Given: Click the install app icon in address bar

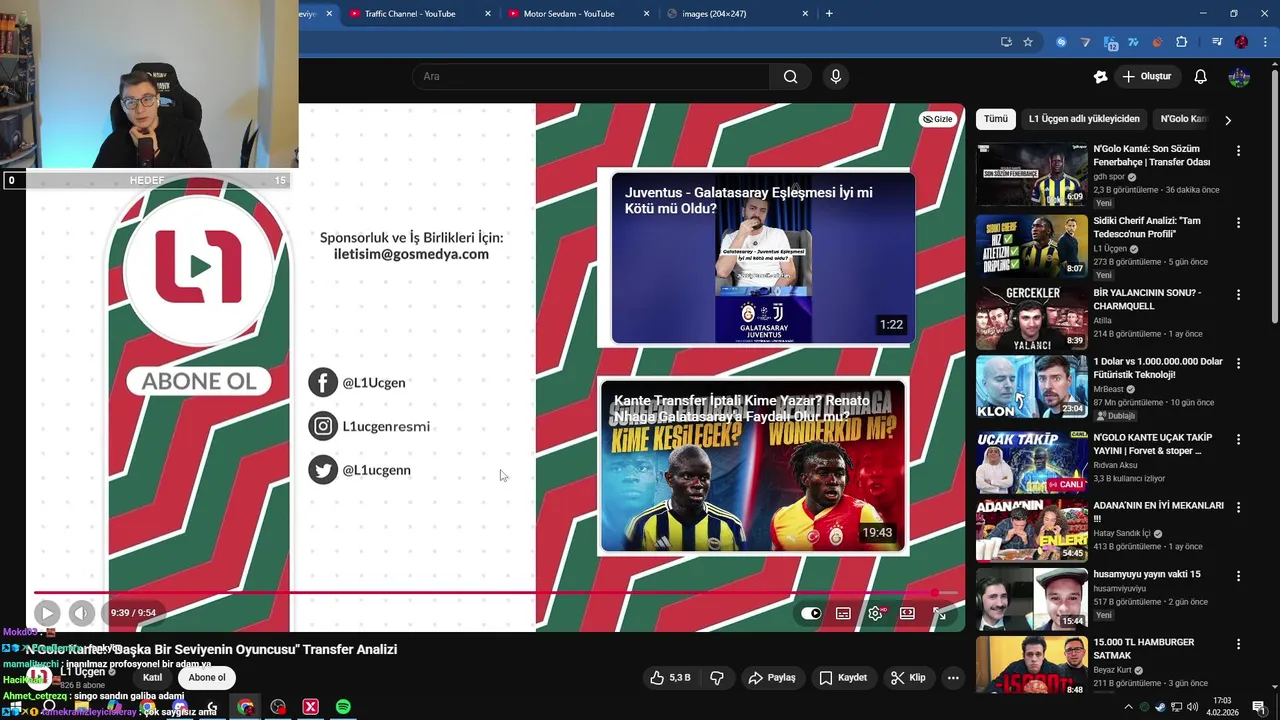Looking at the screenshot, I should (x=1006, y=42).
